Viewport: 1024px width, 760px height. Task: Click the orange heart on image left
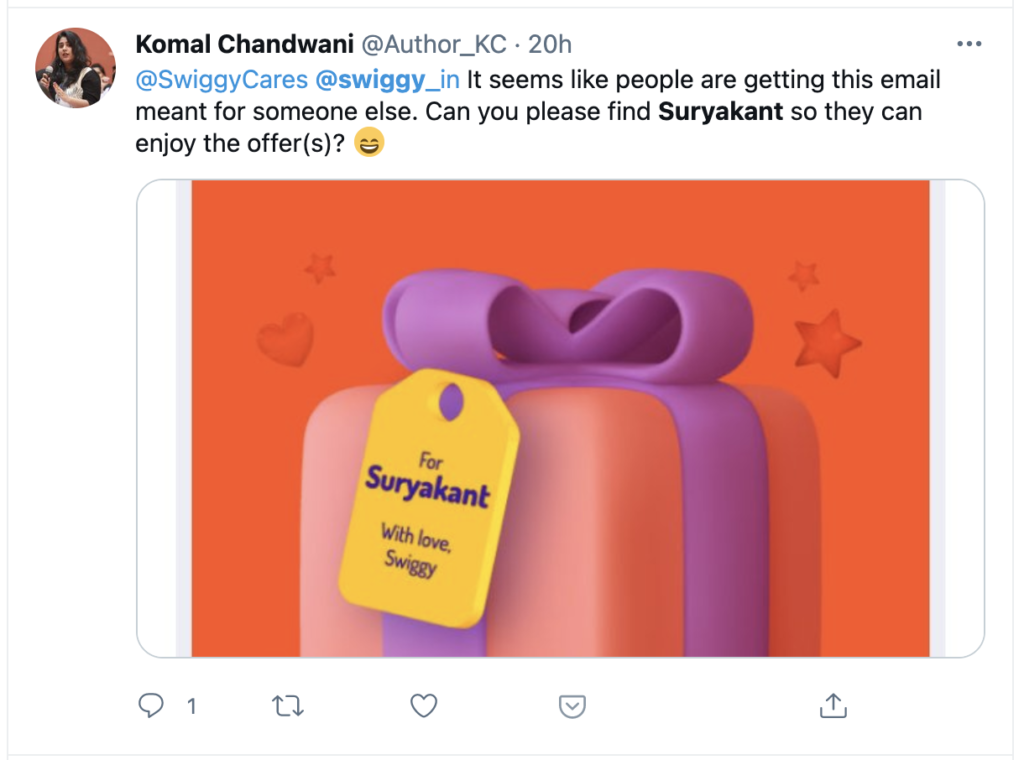(x=285, y=340)
